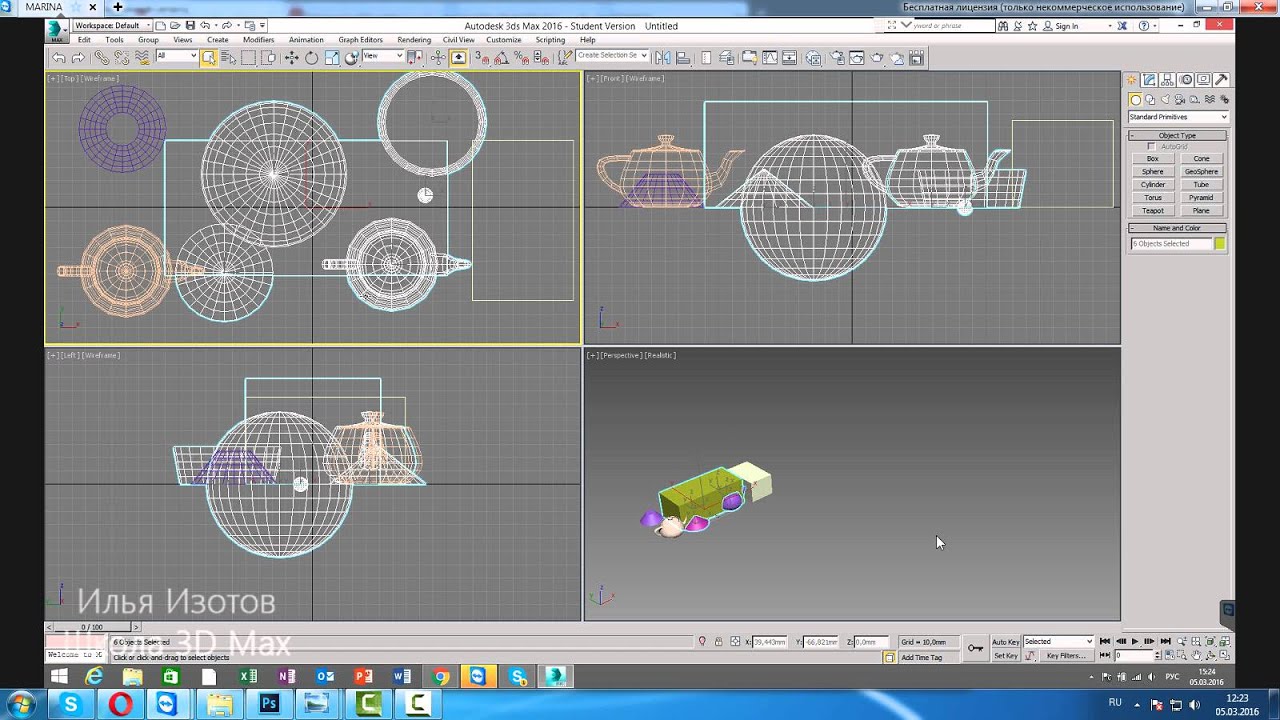Click the Play Animation button
The height and width of the screenshot is (720, 1280).
coord(1135,641)
